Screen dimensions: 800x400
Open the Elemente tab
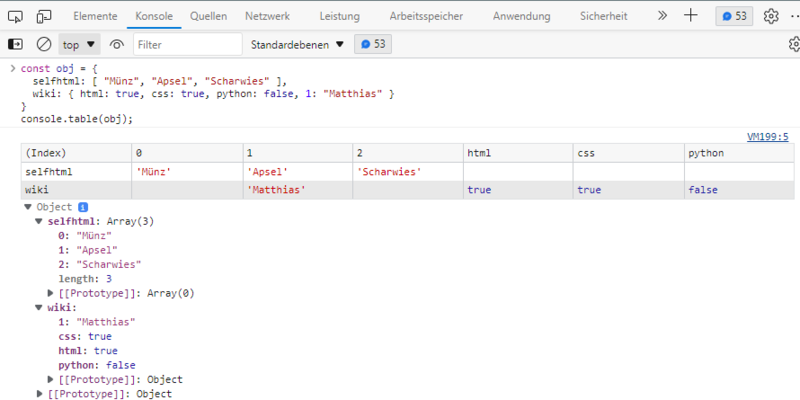[95, 16]
